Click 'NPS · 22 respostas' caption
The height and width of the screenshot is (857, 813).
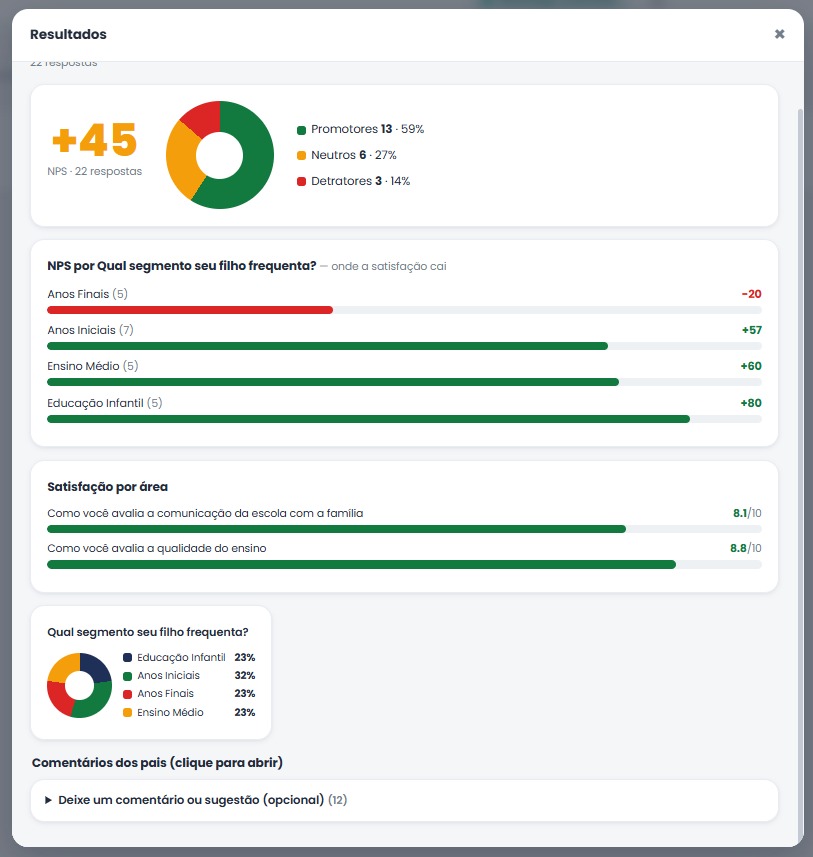(95, 171)
